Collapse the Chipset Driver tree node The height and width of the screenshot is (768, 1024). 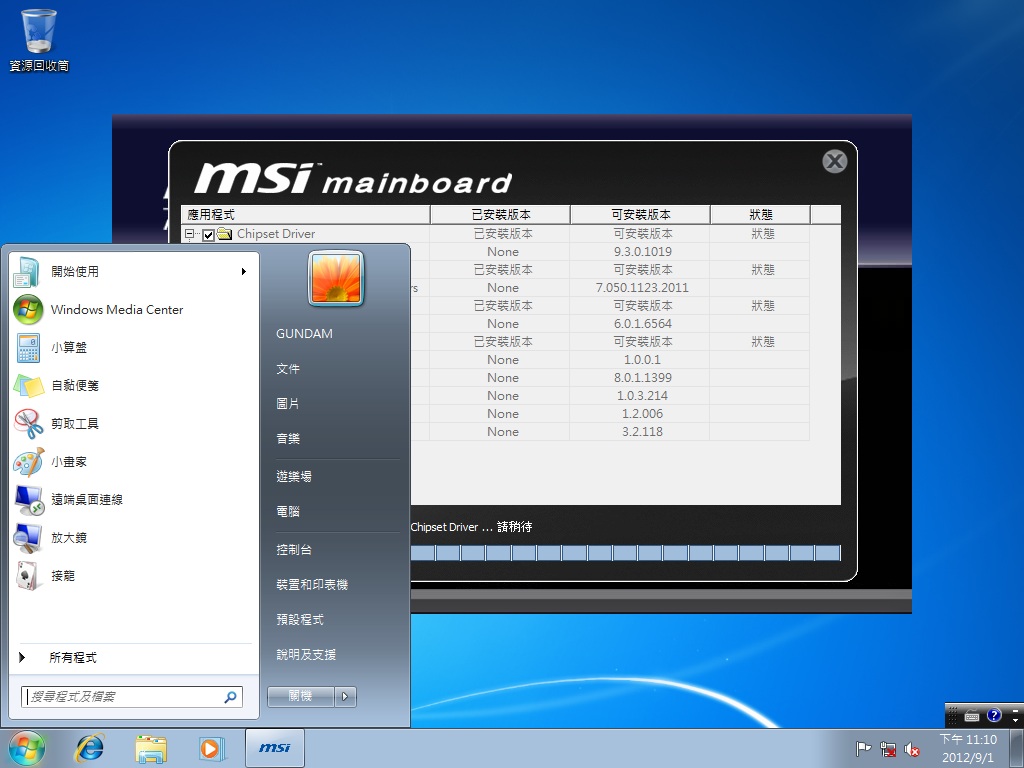[x=189, y=234]
